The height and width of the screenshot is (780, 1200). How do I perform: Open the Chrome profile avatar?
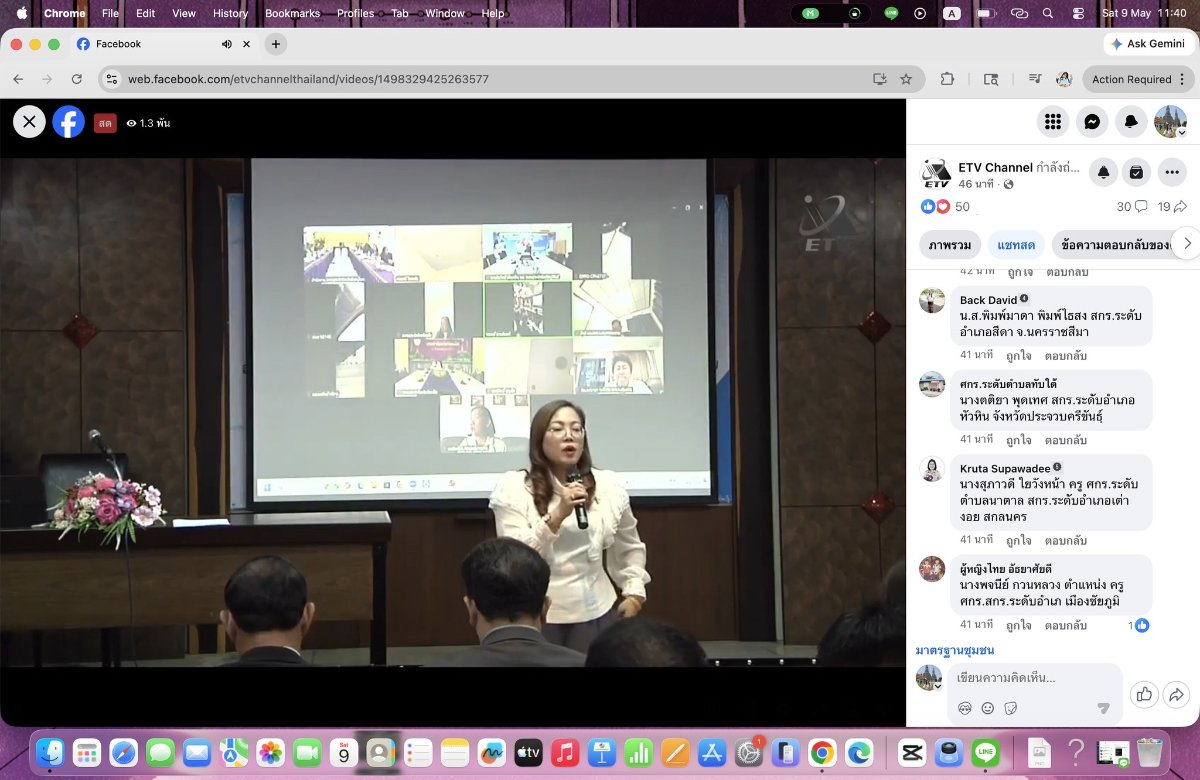tap(1064, 79)
